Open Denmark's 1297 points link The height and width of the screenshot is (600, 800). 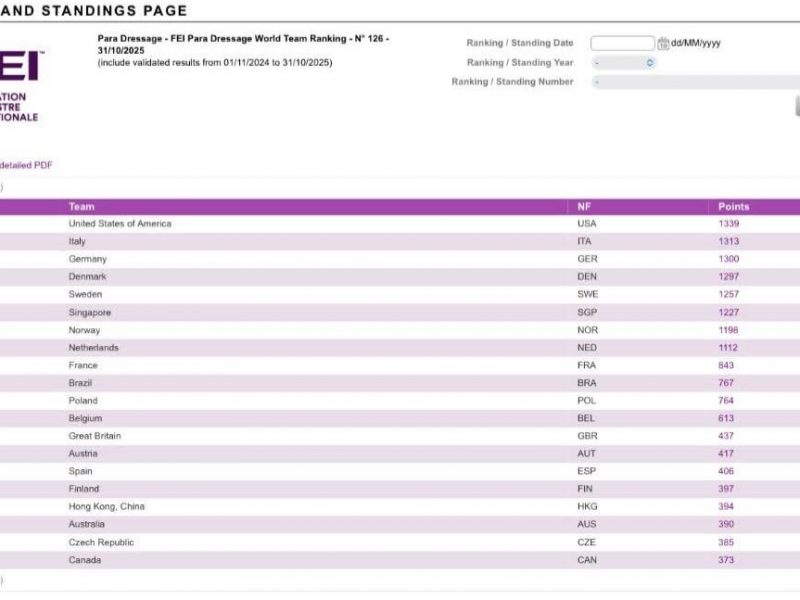(x=728, y=277)
